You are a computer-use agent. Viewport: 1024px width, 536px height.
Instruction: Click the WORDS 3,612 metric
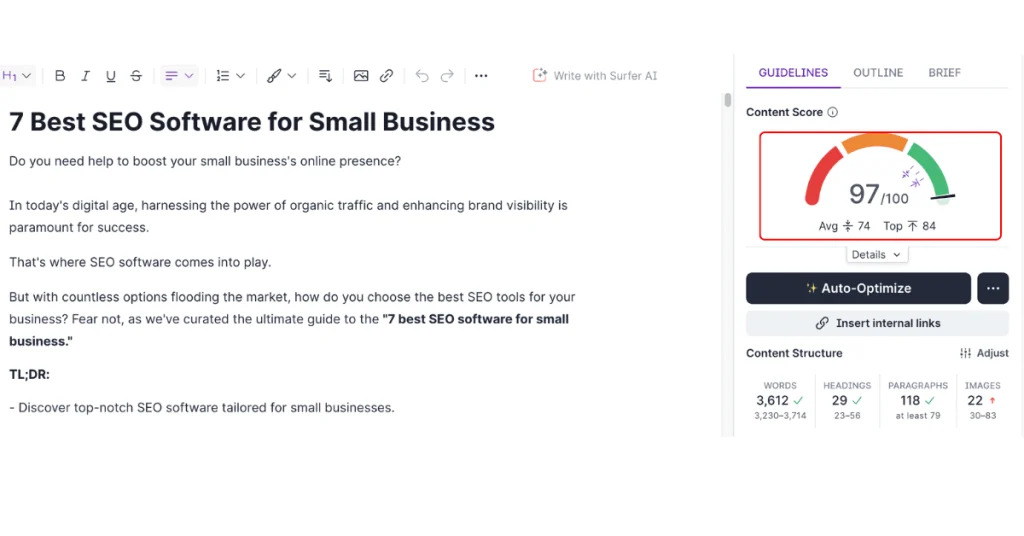780,400
